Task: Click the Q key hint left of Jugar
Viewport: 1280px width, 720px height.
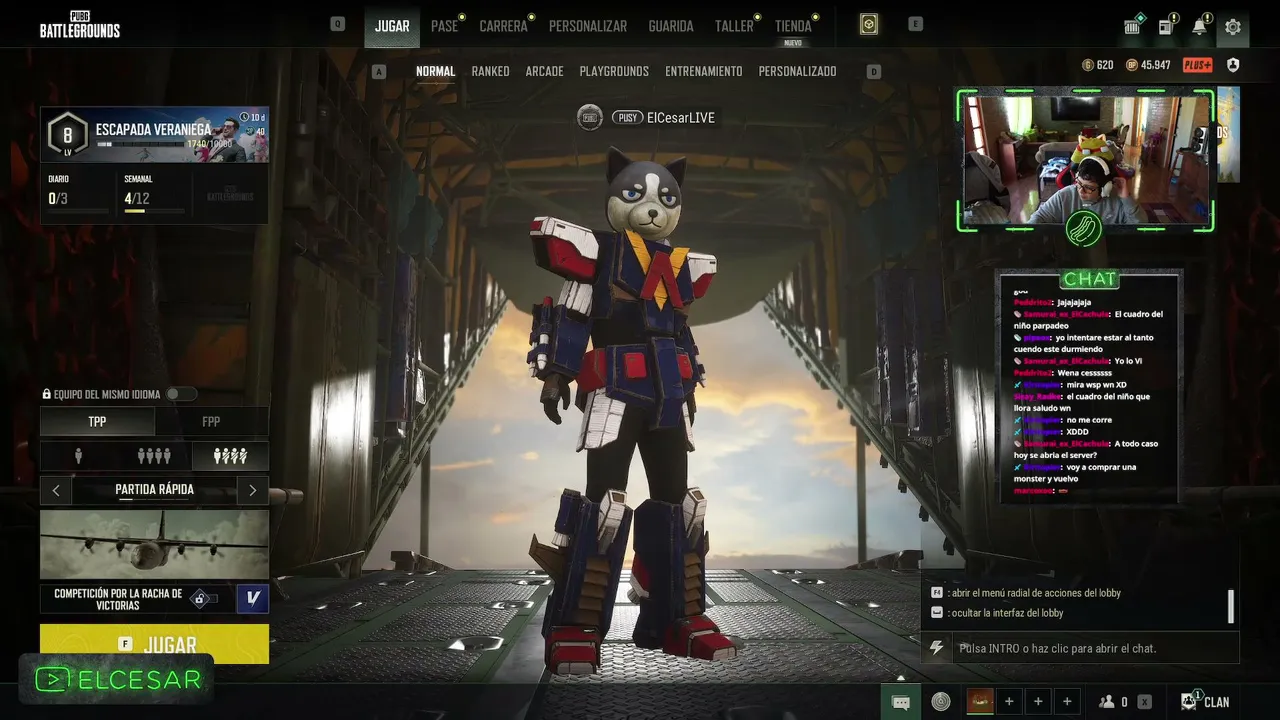Action: 338,24
